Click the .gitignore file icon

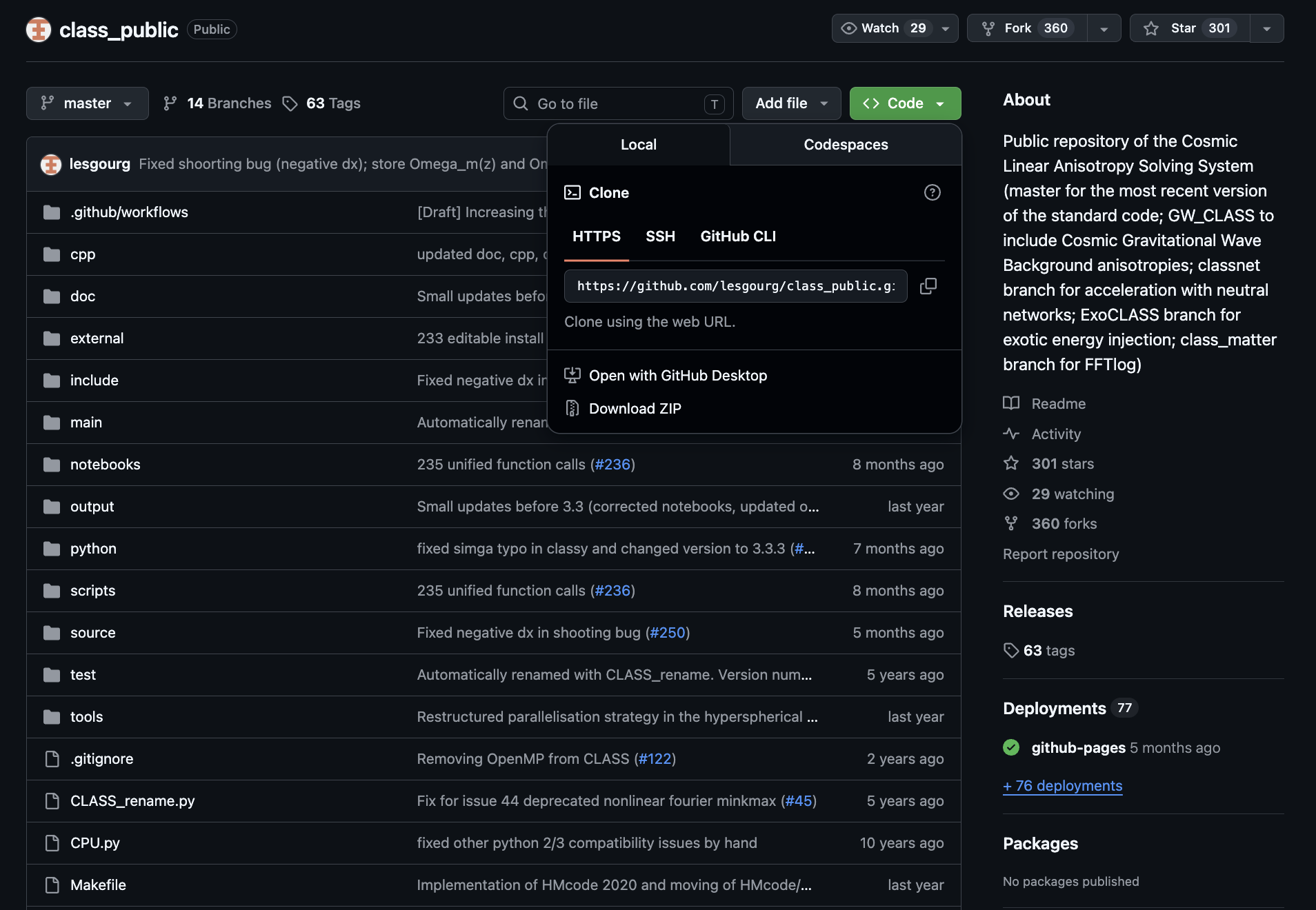52,759
